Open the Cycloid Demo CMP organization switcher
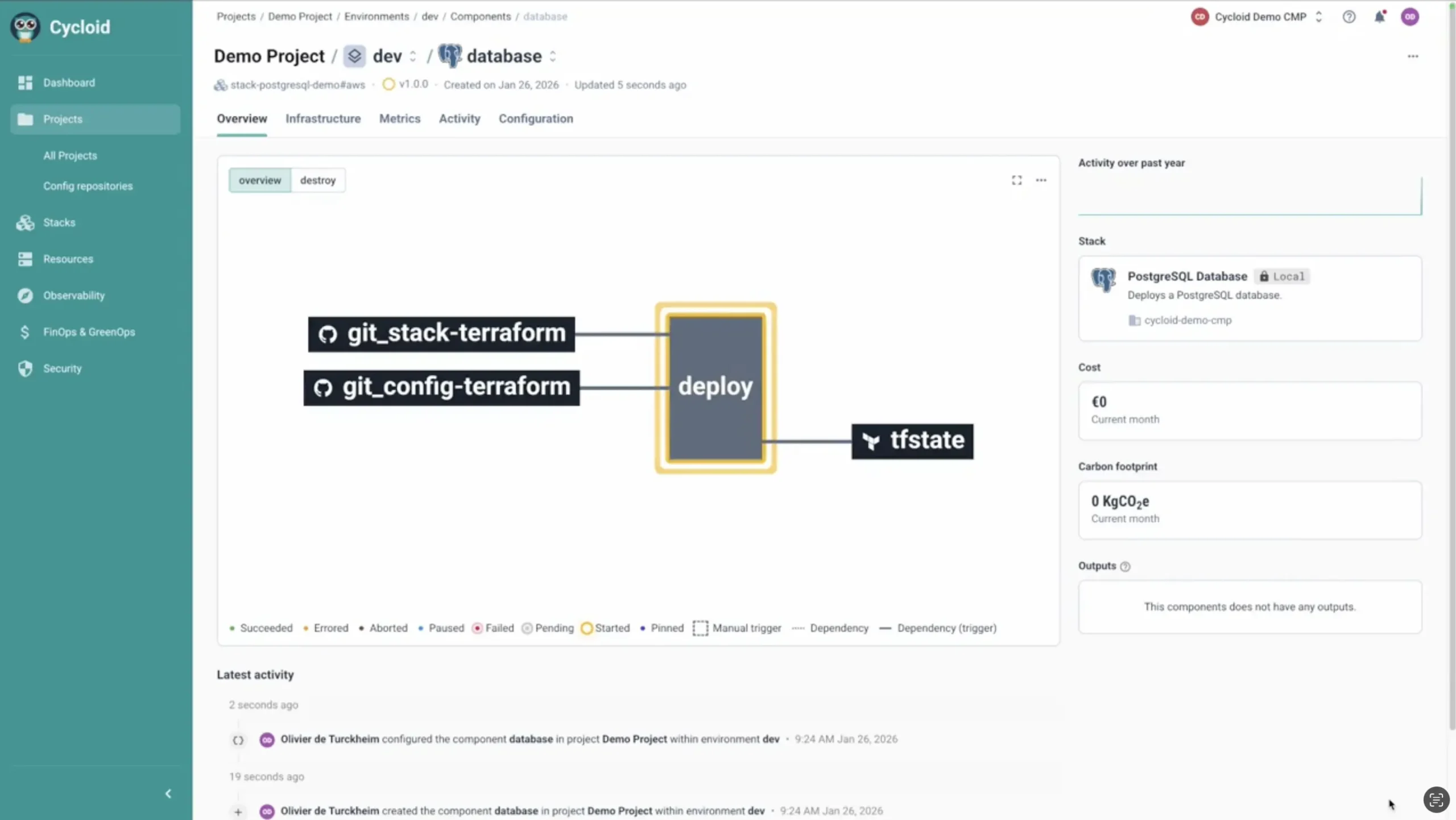The width and height of the screenshot is (1456, 820). pos(1257,16)
